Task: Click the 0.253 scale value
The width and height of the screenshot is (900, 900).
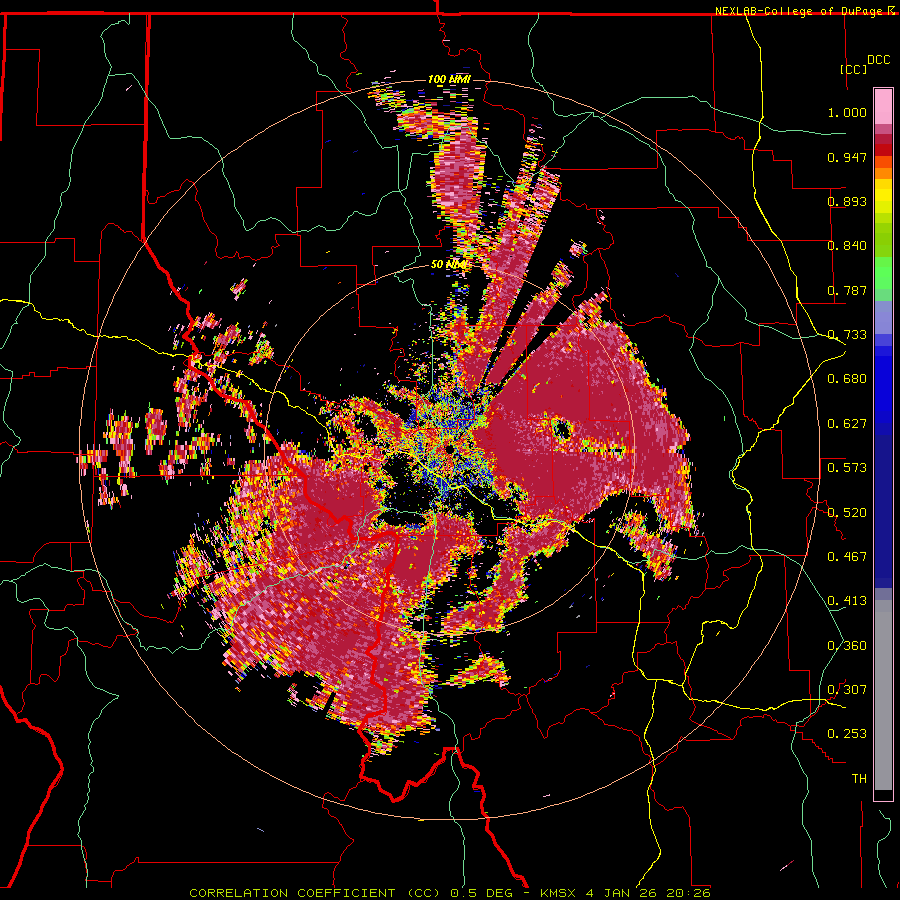Action: point(847,734)
